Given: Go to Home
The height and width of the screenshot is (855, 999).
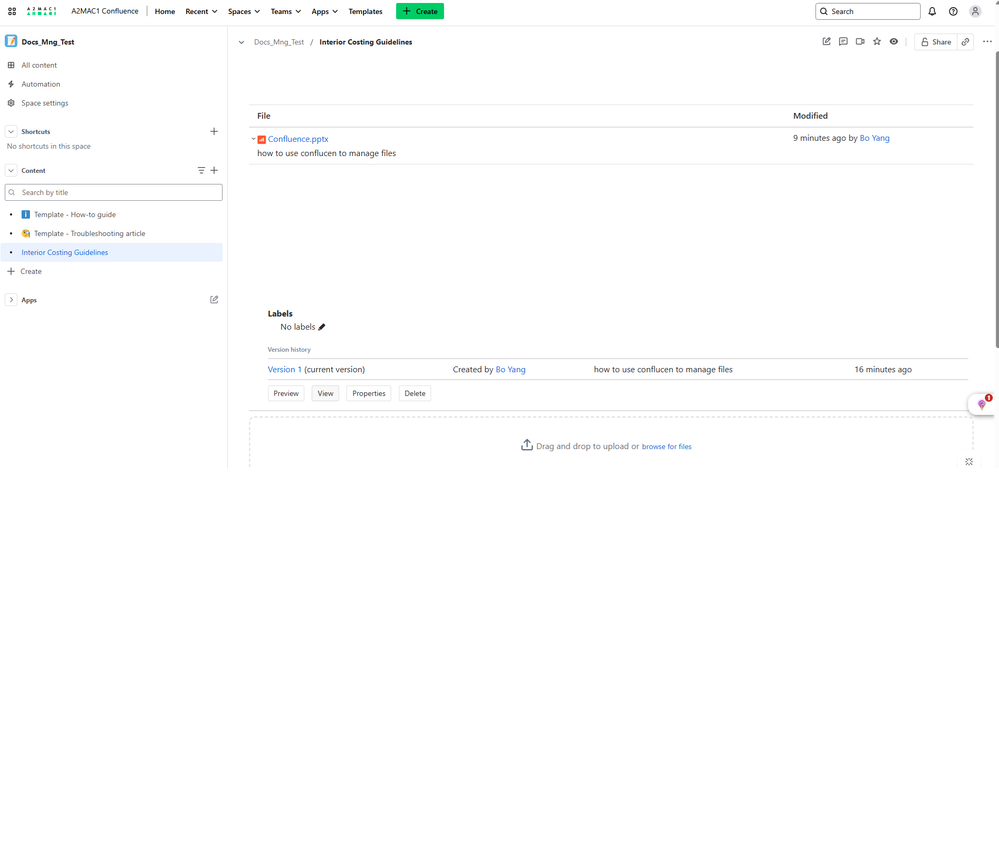Looking at the screenshot, I should pyautogui.click(x=165, y=11).
